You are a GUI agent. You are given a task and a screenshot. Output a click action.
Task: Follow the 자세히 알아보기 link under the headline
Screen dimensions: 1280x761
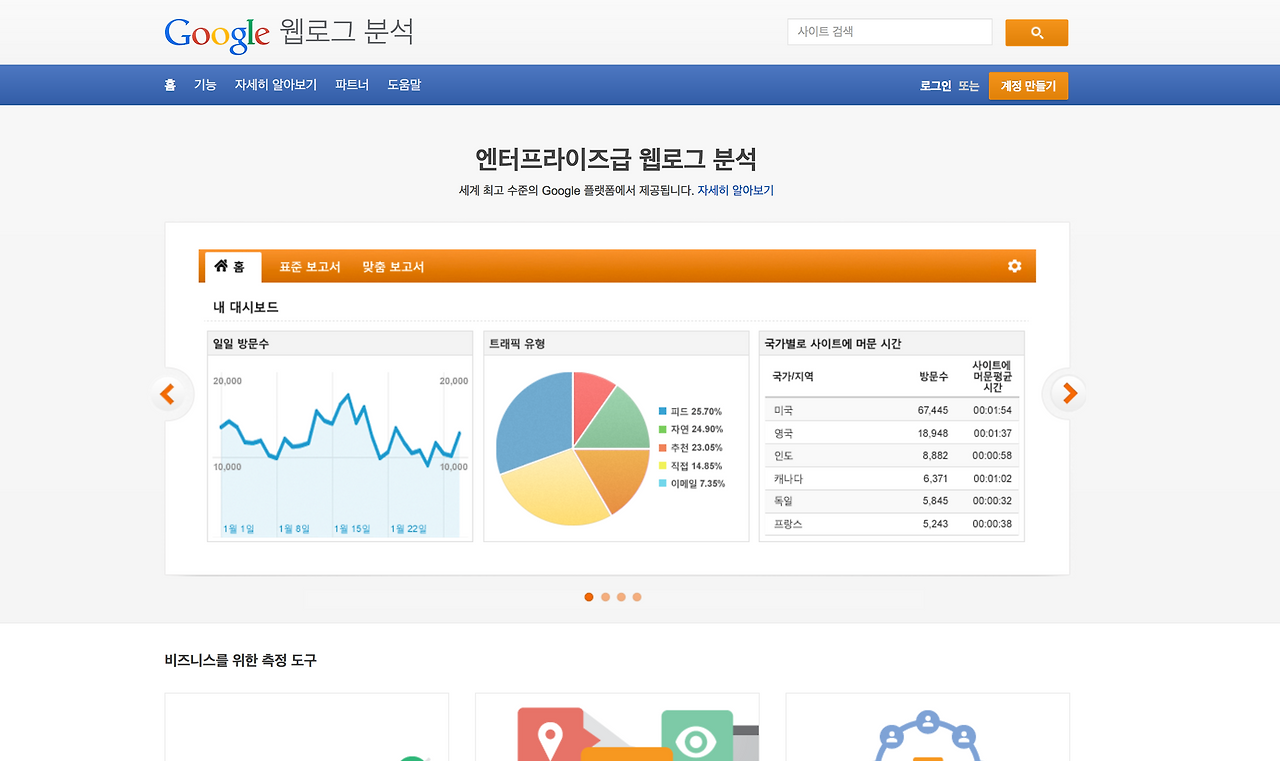(x=735, y=190)
